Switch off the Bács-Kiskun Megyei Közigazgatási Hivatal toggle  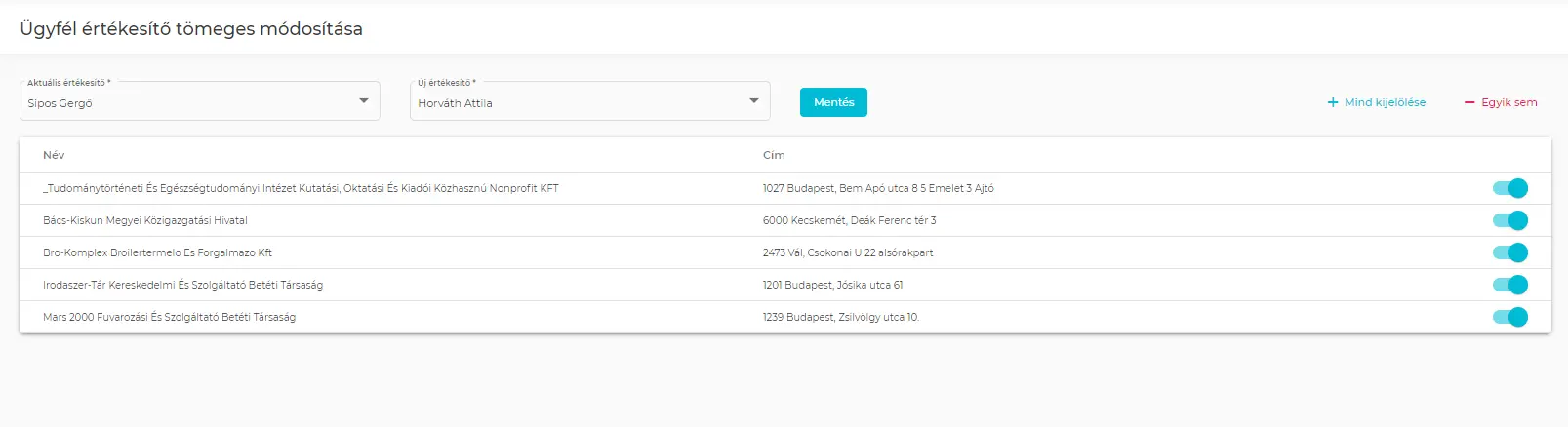(x=1509, y=220)
